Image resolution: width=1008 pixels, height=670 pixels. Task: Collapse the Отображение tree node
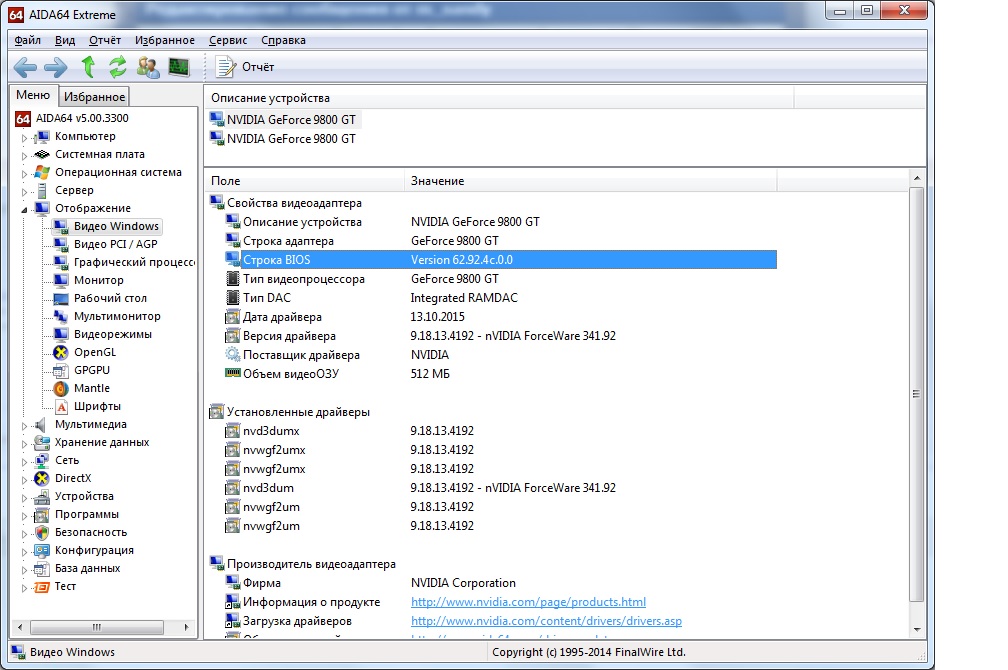(25, 209)
